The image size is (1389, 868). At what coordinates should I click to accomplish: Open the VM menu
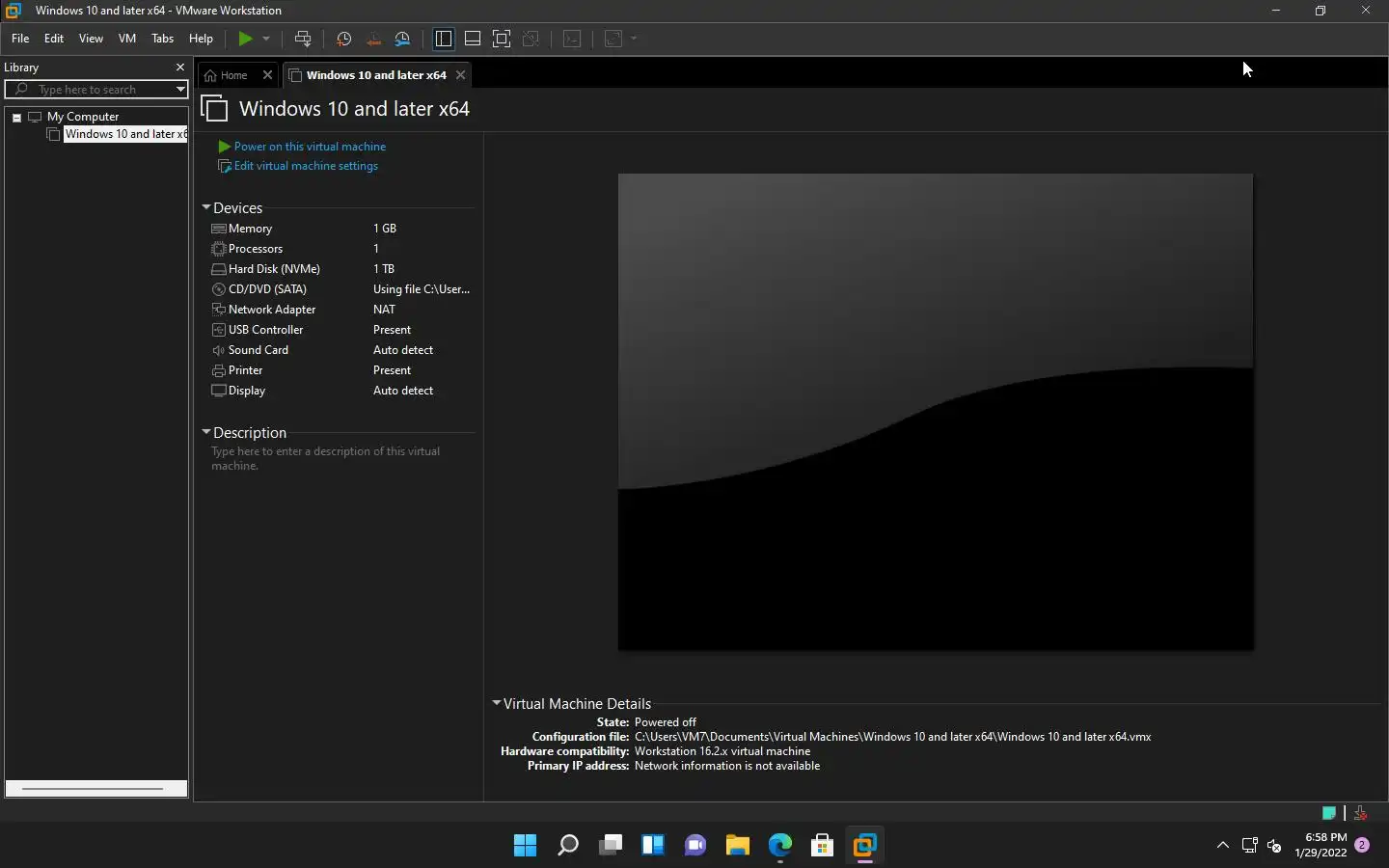(127, 39)
